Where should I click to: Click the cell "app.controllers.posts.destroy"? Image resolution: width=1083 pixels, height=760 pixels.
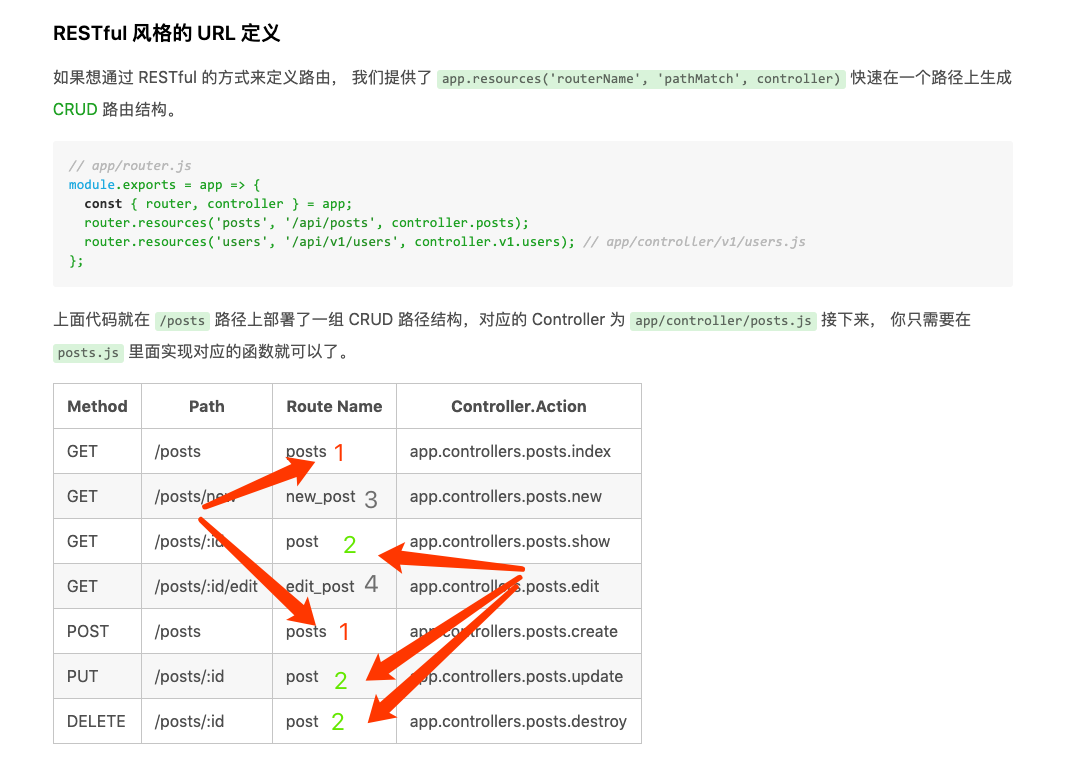pyautogui.click(x=518, y=721)
